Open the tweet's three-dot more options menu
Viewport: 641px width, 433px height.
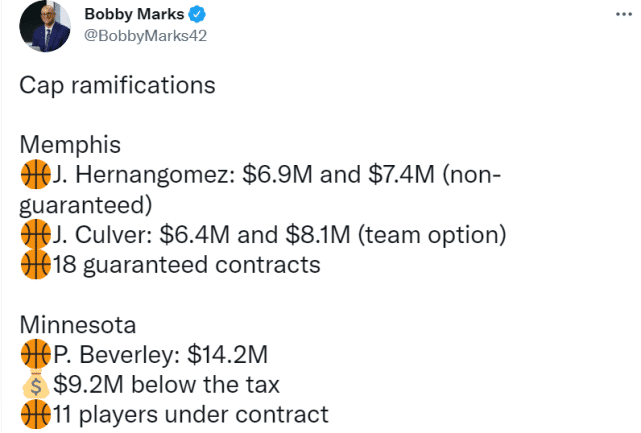622,18
